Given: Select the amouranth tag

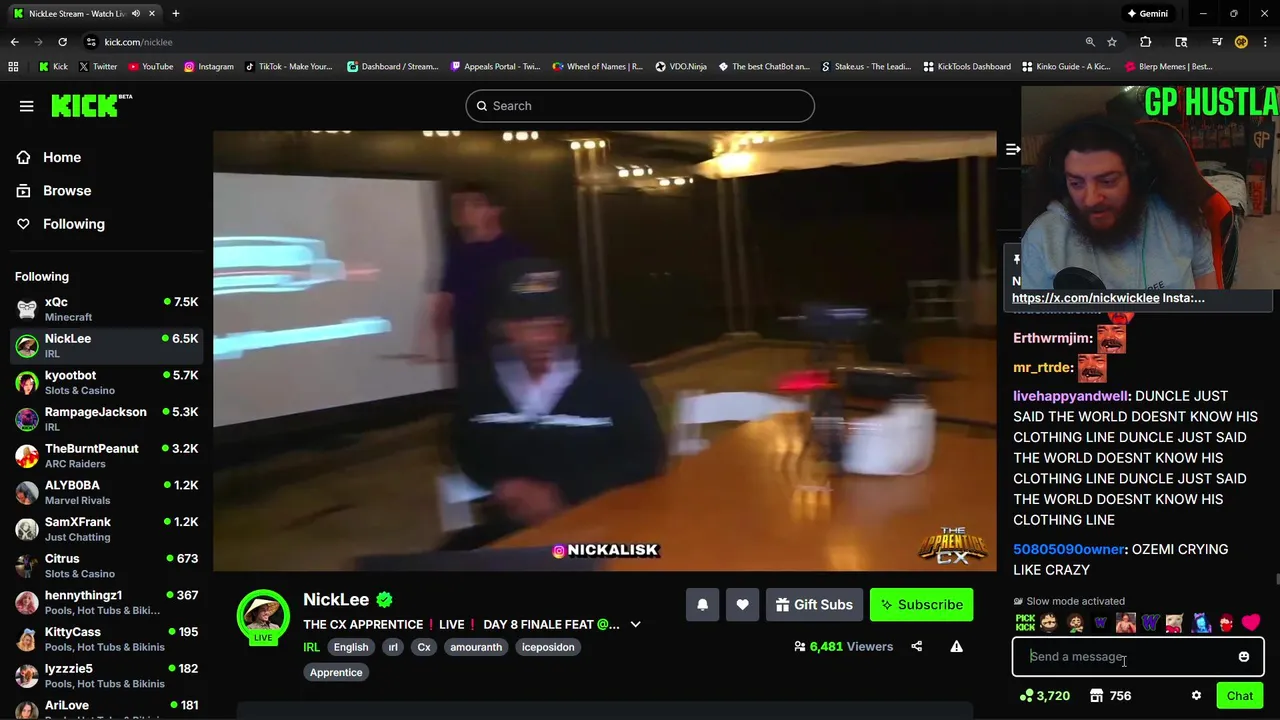Looking at the screenshot, I should coord(476,647).
